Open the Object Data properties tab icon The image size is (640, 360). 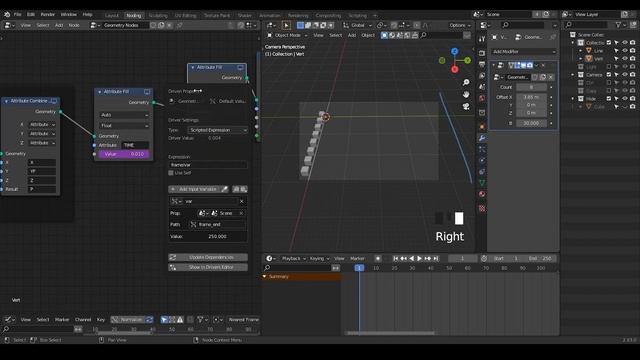482,183
